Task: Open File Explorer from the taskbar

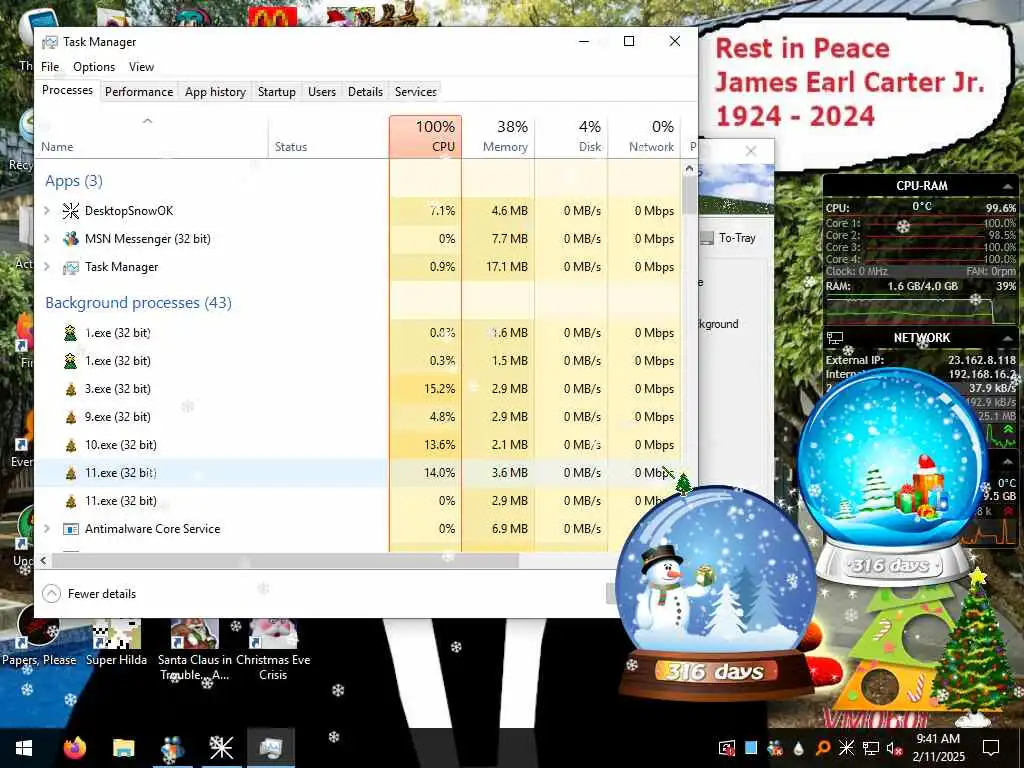Action: point(123,748)
